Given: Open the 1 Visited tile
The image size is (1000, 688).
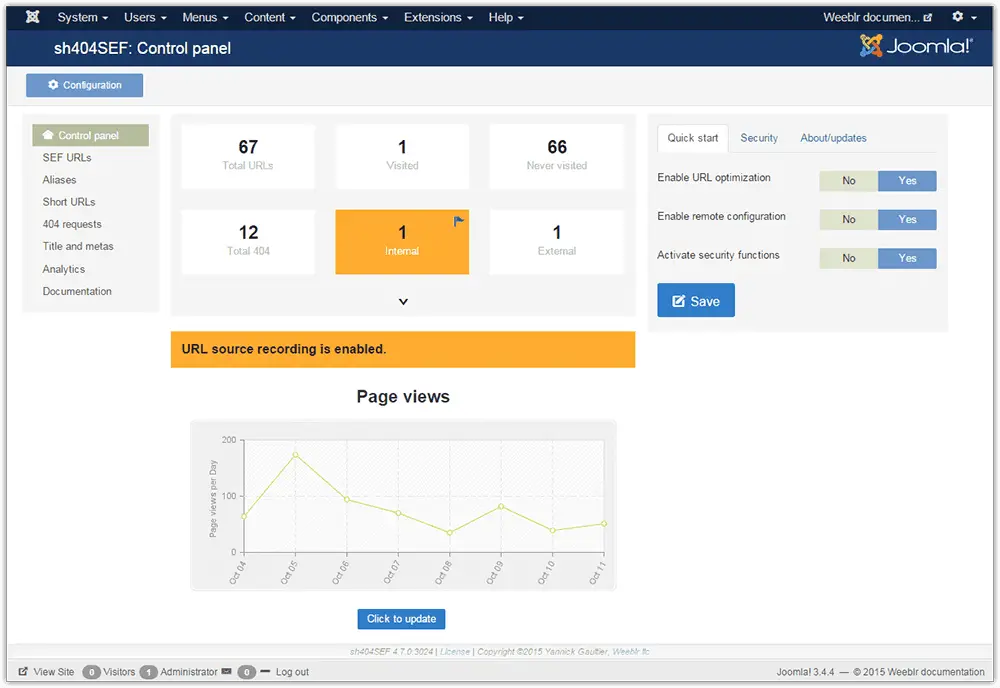Looking at the screenshot, I should click(x=402, y=156).
